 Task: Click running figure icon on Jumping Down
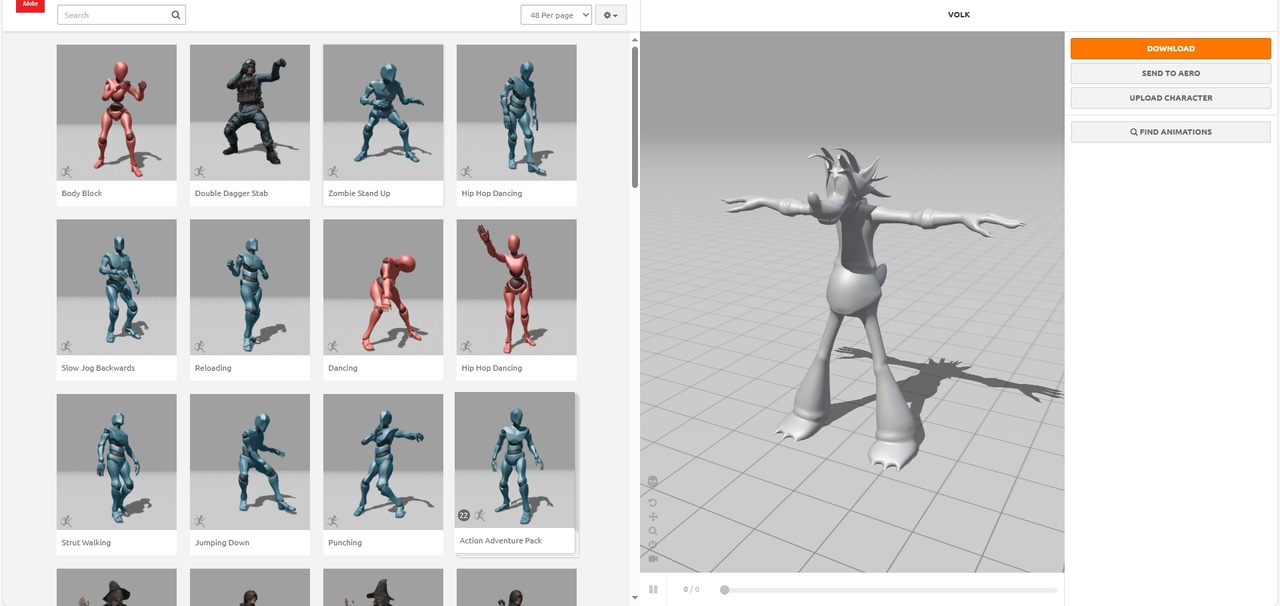pos(199,520)
